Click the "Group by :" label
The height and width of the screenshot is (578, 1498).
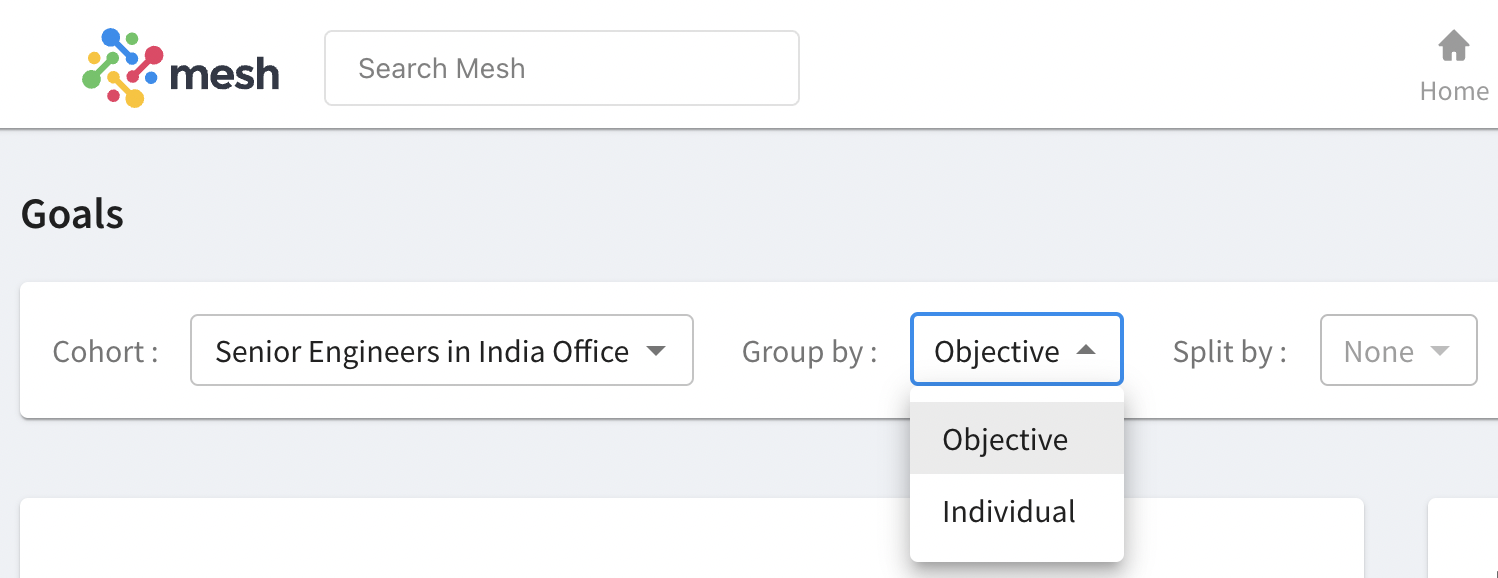809,352
